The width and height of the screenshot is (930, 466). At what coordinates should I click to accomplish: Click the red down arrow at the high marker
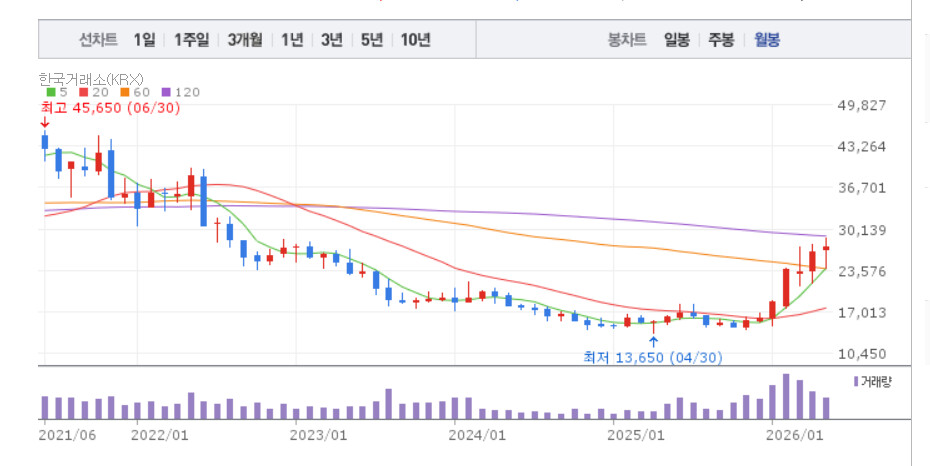[44, 123]
